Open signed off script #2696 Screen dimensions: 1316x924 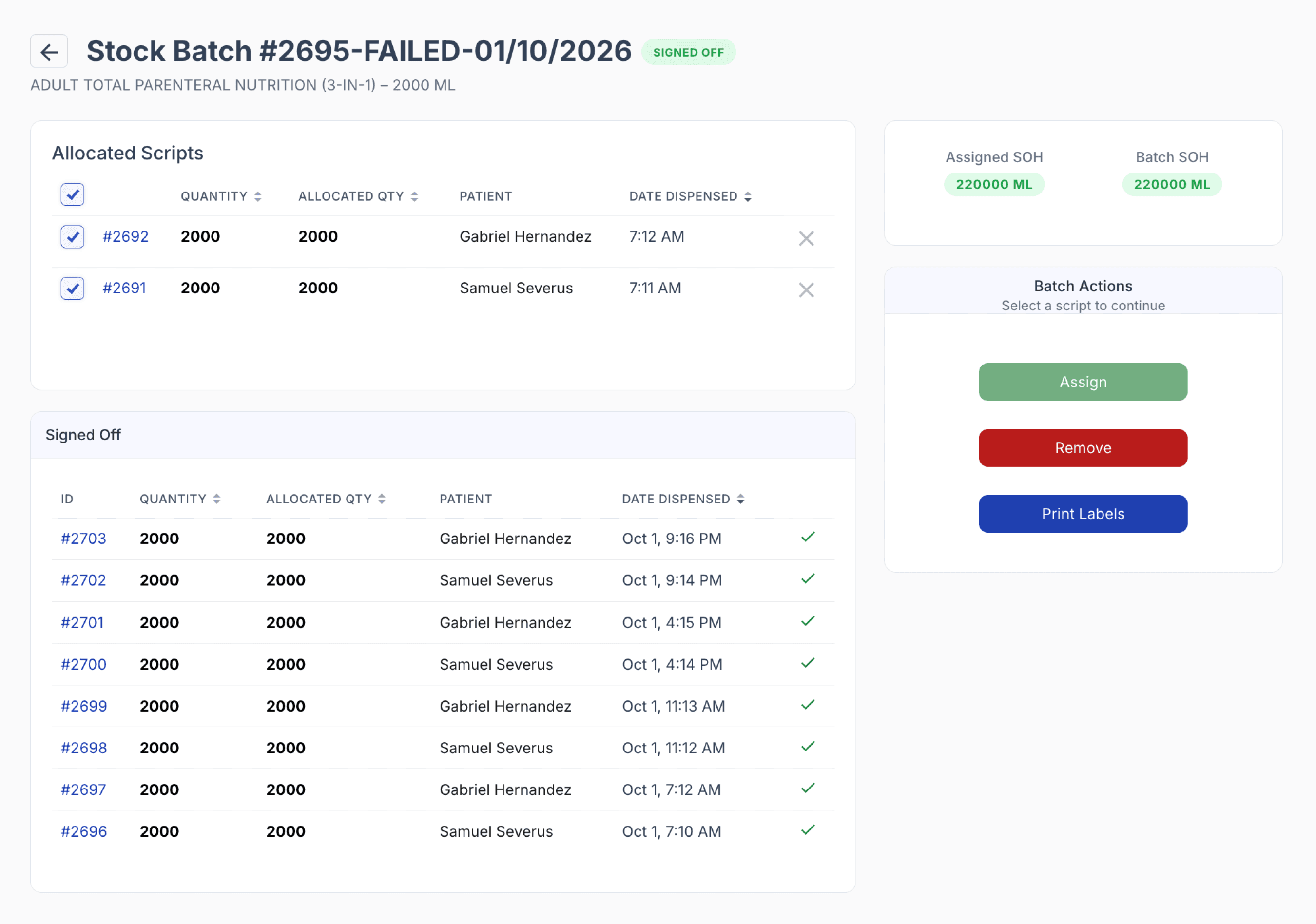[x=84, y=832]
